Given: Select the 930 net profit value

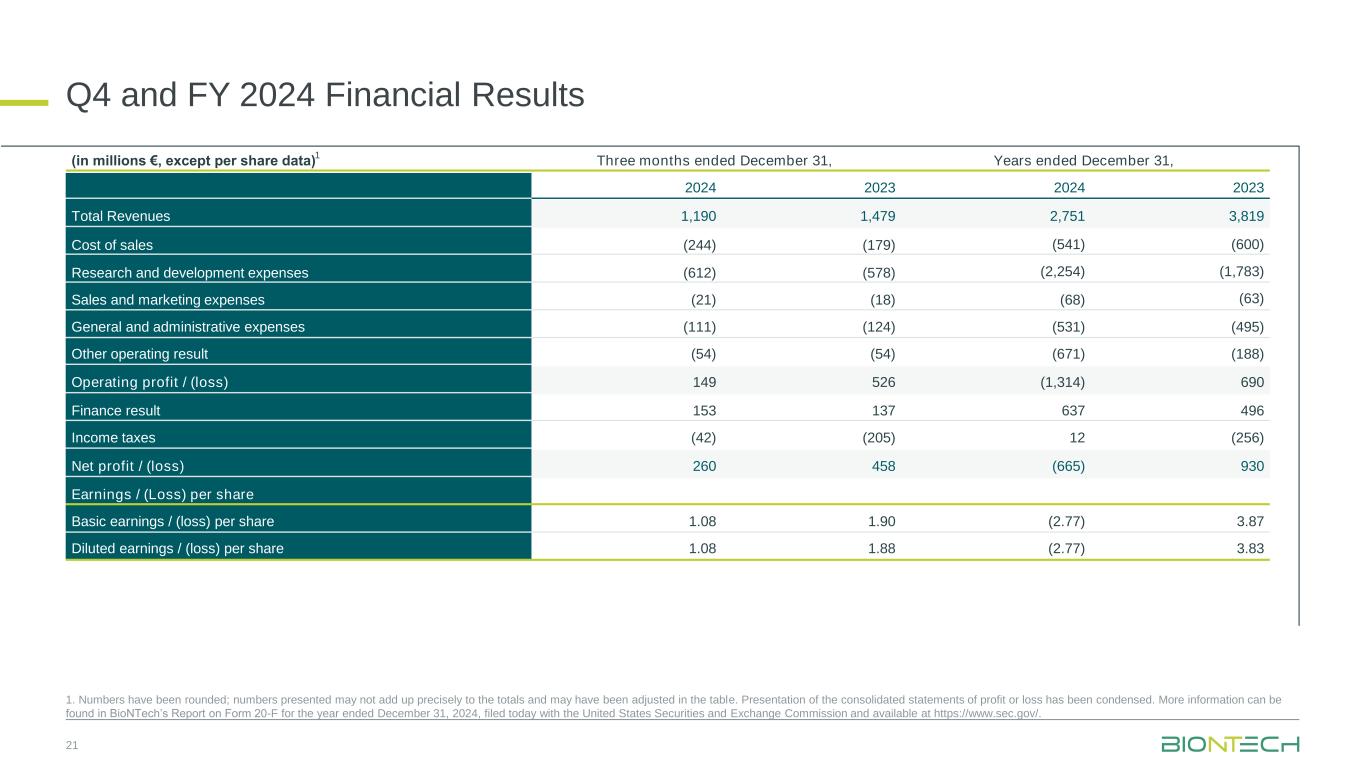Looking at the screenshot, I should point(1252,466).
